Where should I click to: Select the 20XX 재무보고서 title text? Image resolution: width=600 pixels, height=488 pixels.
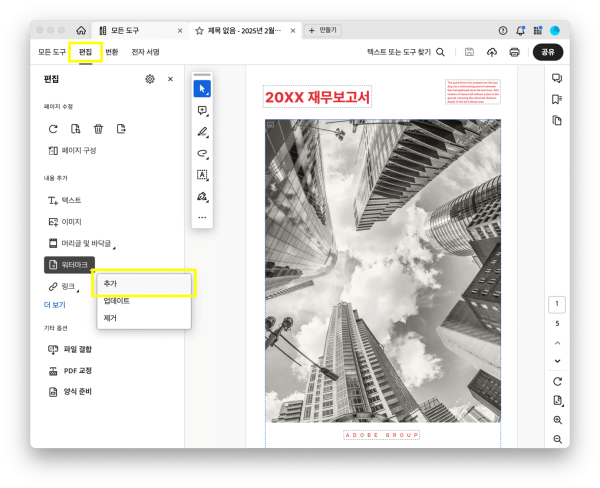(x=317, y=97)
